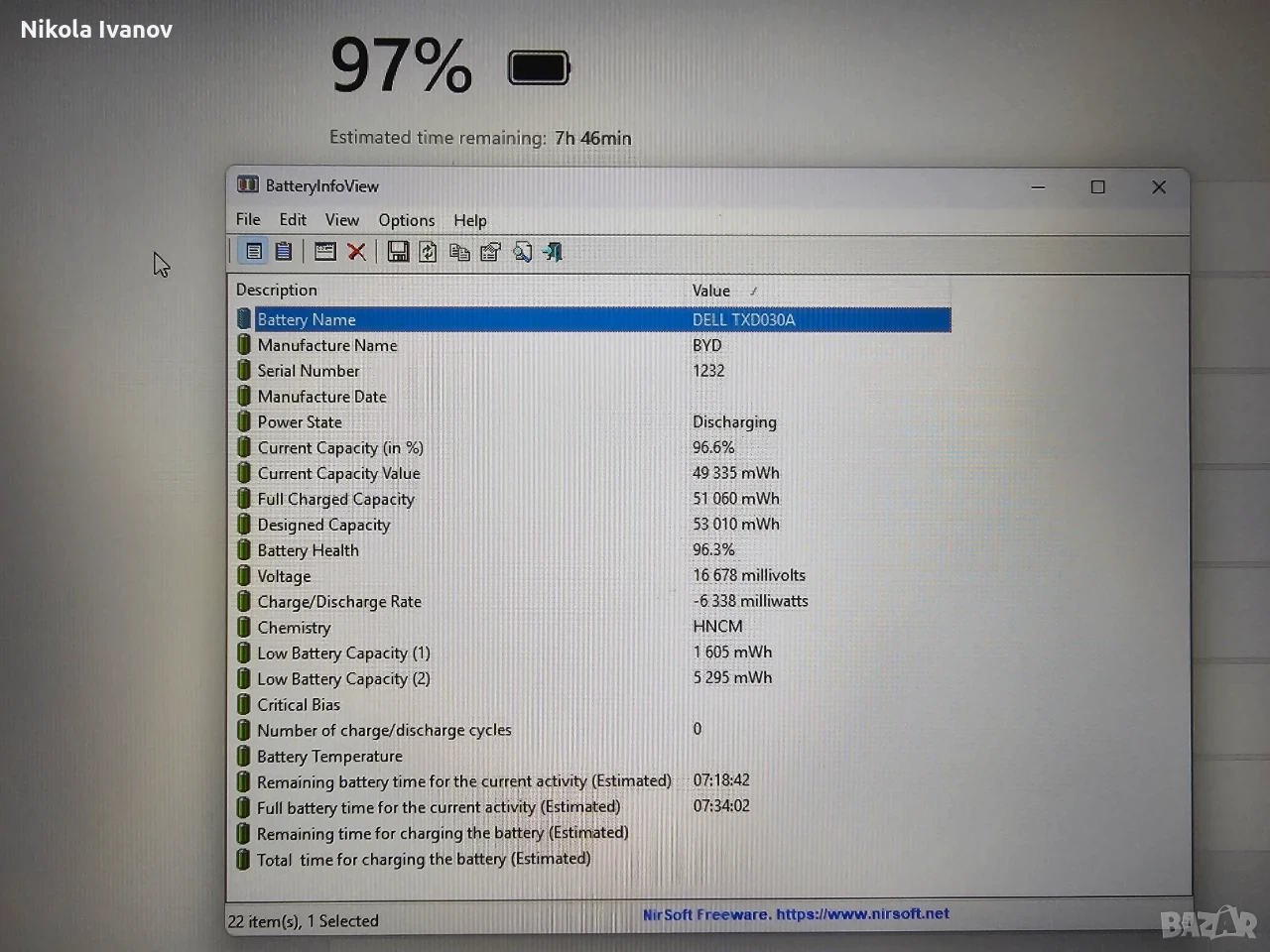Viewport: 1270px width, 952px height.
Task: Select the 'Serial Number' row
Action: 593,371
